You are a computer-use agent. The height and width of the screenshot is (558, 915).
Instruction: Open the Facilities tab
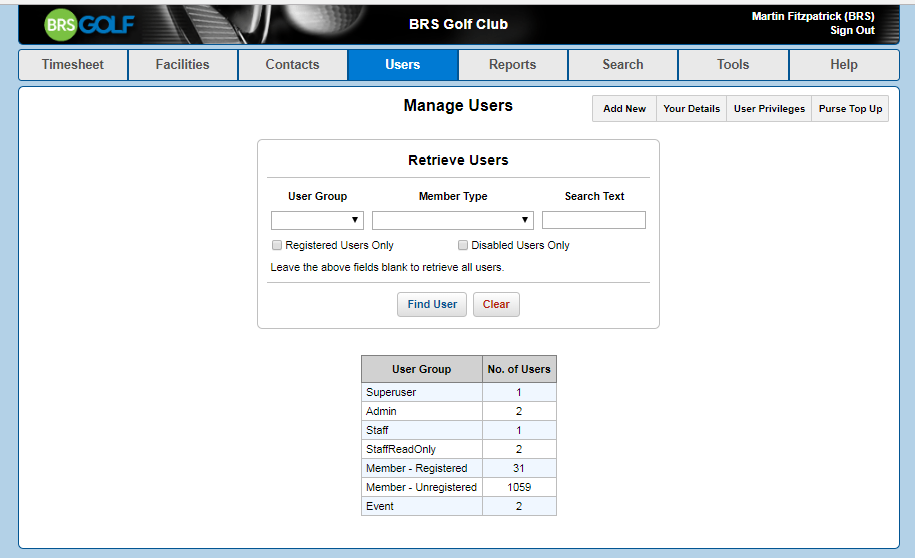point(183,64)
